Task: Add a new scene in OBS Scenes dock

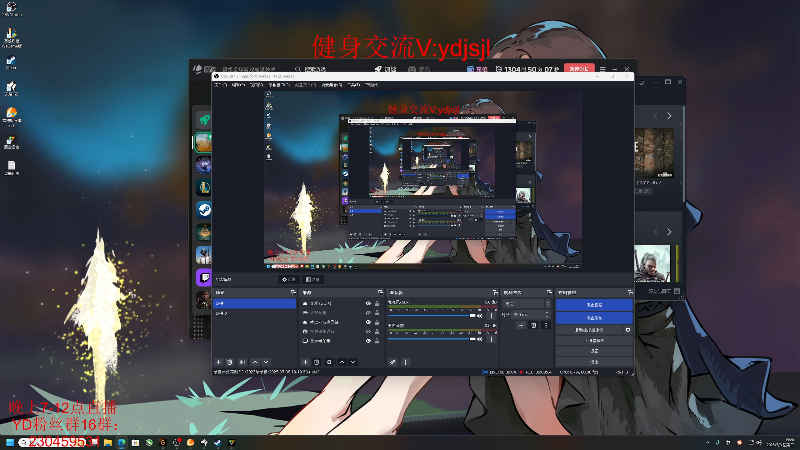Action: point(219,362)
